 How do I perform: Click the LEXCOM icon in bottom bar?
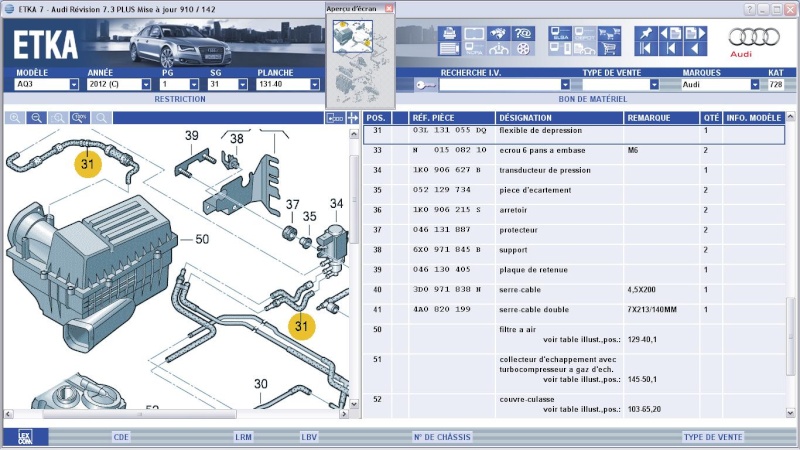[24, 437]
